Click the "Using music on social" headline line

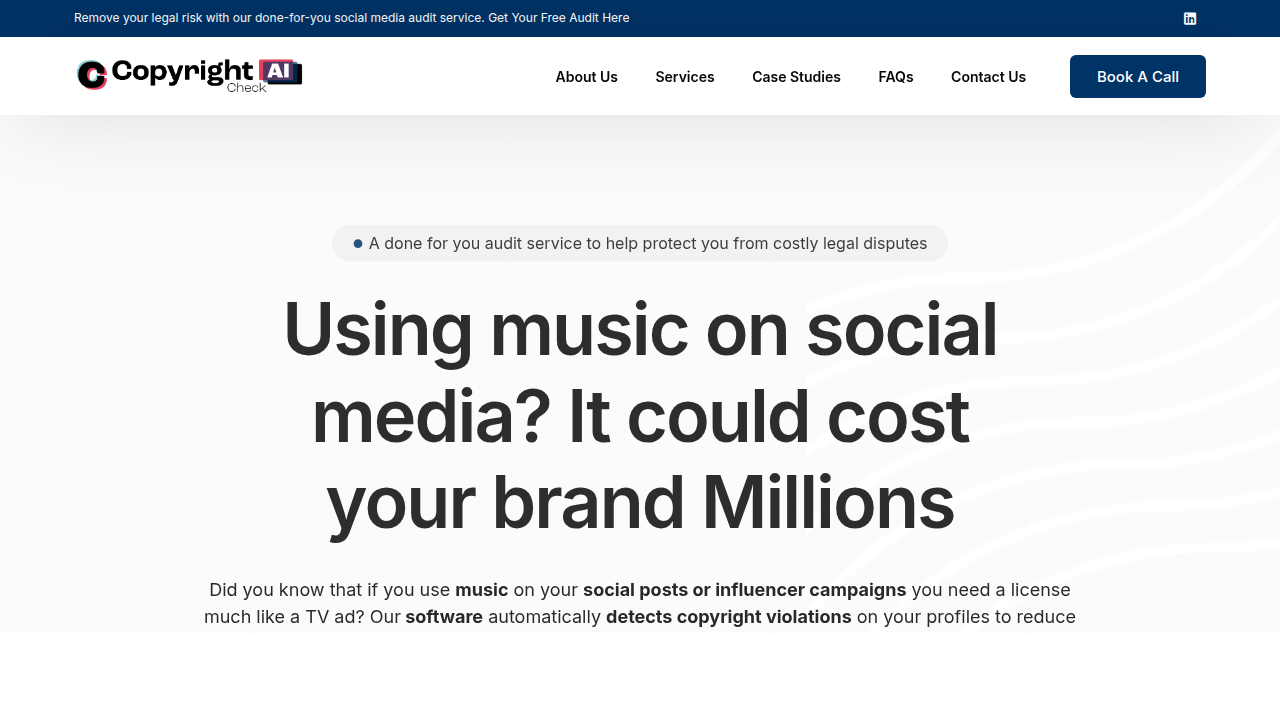[x=640, y=330]
